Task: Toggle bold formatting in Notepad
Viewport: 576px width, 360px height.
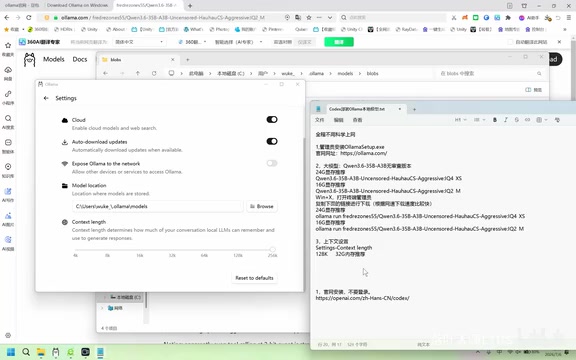Action: 495,120
